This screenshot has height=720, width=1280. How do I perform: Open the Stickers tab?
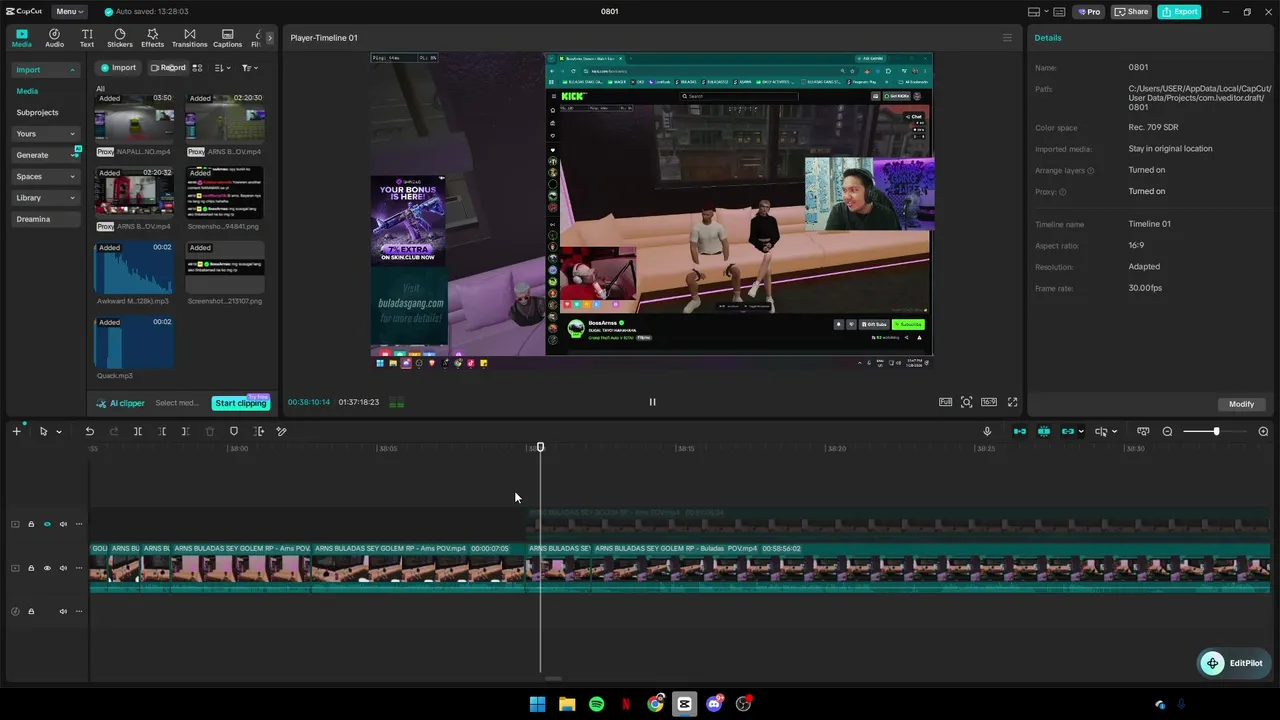[120, 38]
